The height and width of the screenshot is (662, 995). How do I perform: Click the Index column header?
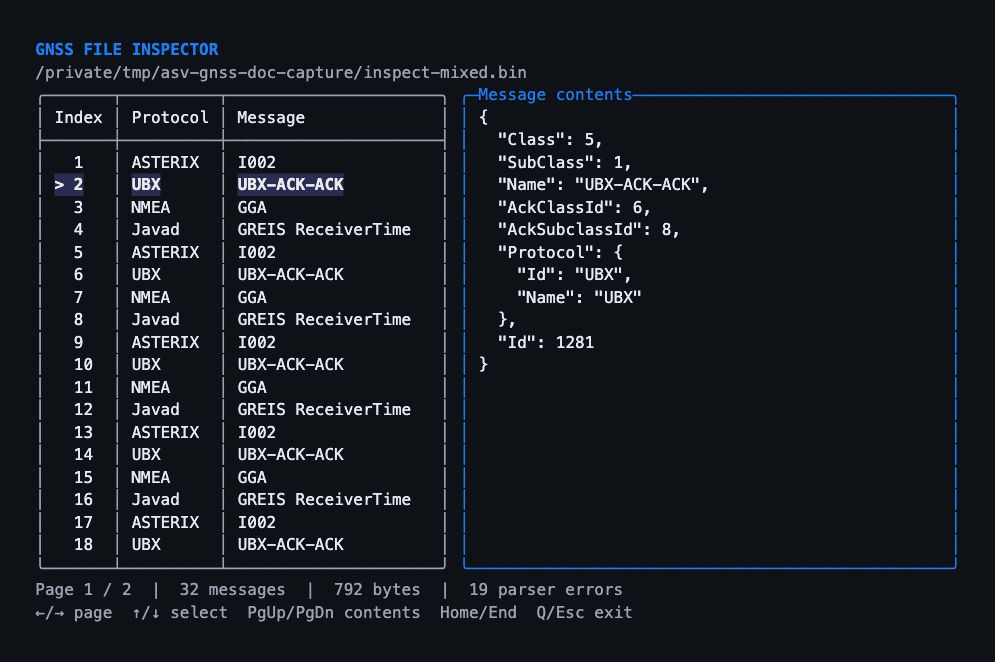(x=78, y=117)
